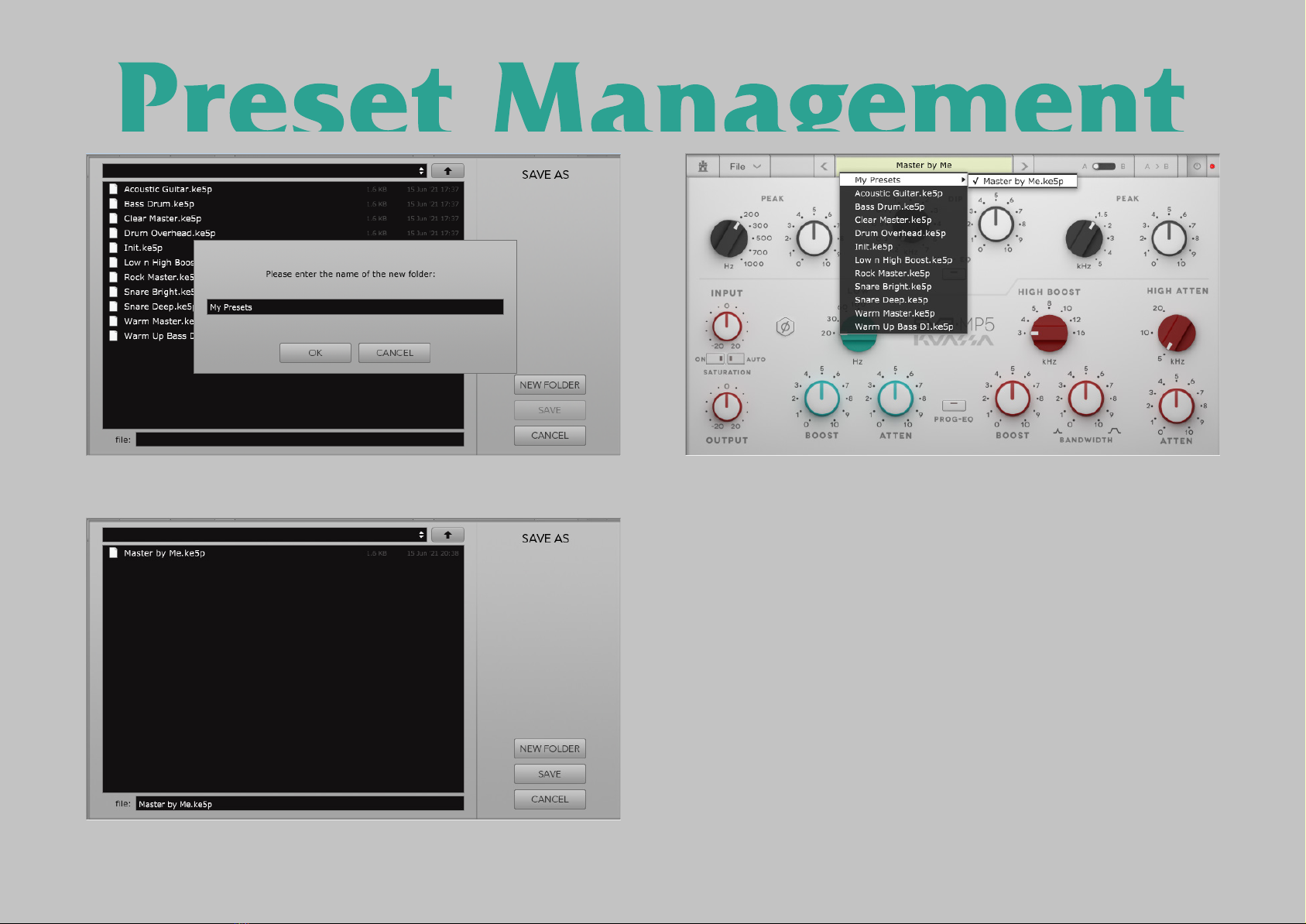
Task: Select checked Master by Me.ke5p submenu entry
Action: pyautogui.click(x=1023, y=181)
